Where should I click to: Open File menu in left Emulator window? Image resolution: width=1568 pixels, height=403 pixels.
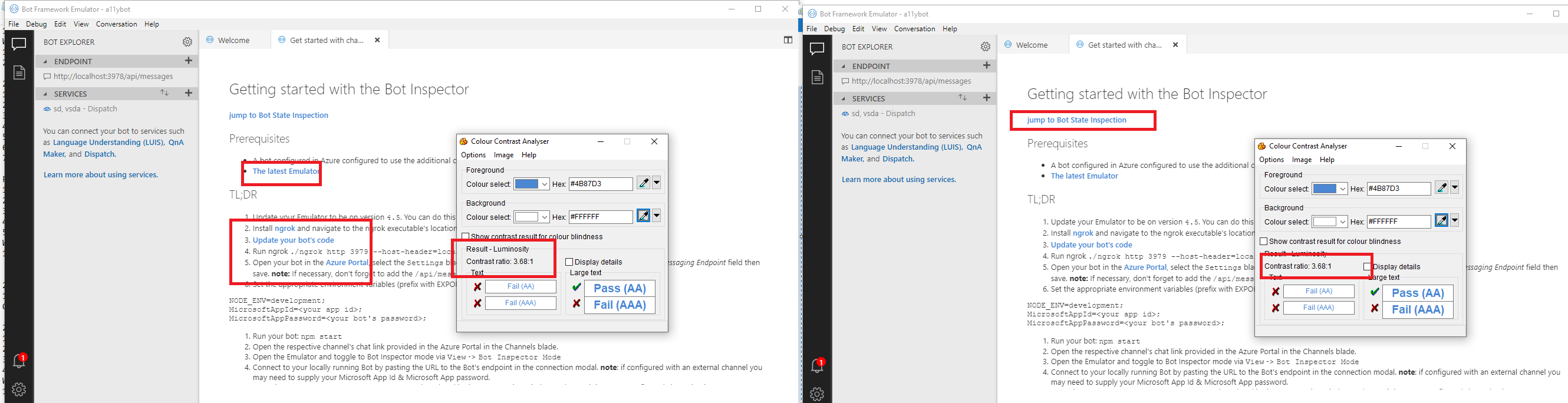click(14, 24)
